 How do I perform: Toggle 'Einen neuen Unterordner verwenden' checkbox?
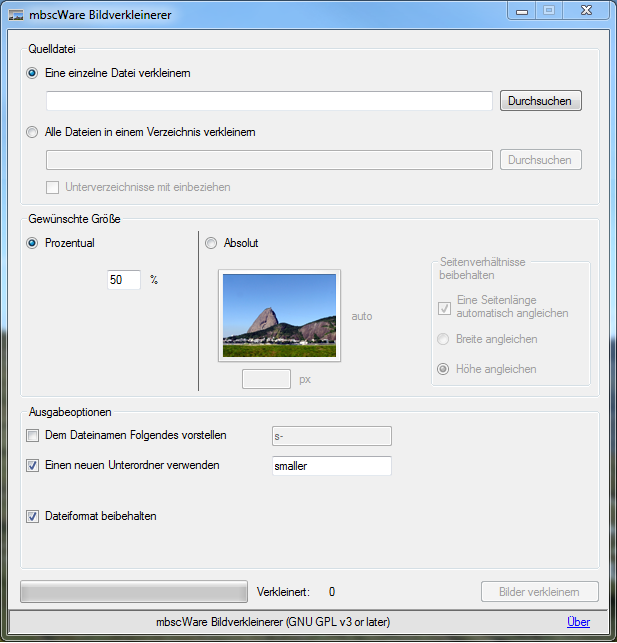(33, 465)
